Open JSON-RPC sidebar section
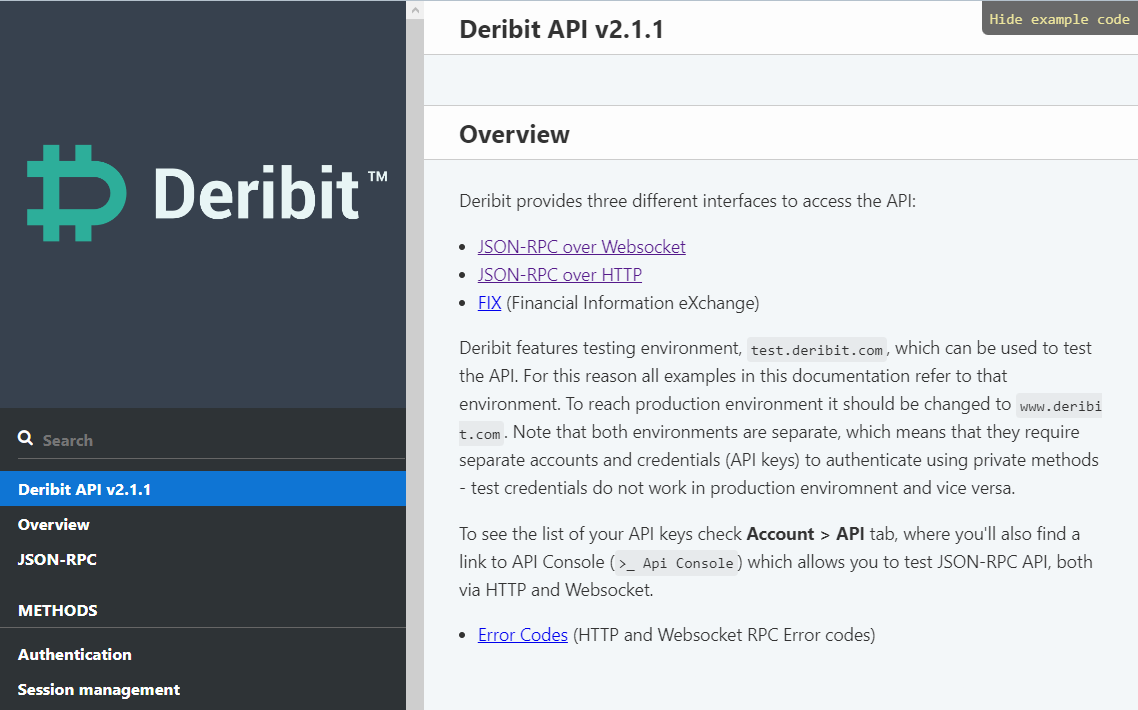Screen dimensions: 1138x710 pos(57,559)
